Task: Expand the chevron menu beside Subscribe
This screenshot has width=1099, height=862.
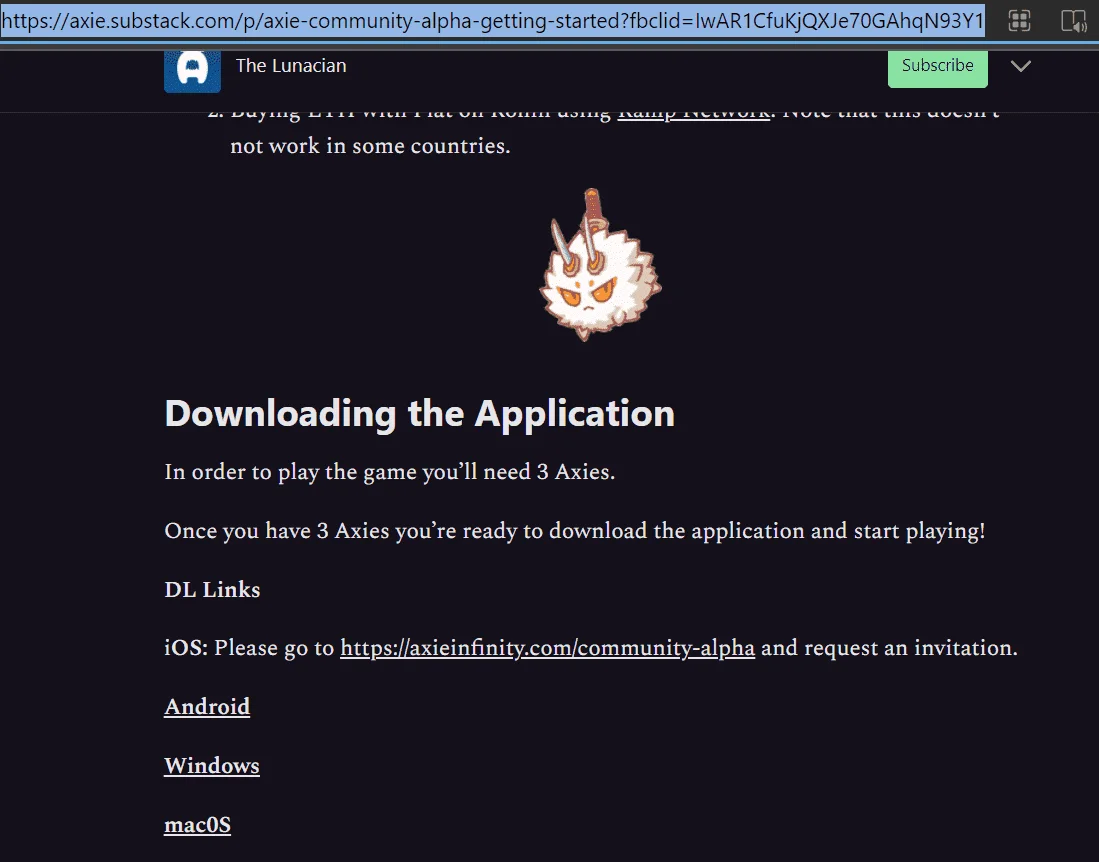Action: [x=1020, y=66]
